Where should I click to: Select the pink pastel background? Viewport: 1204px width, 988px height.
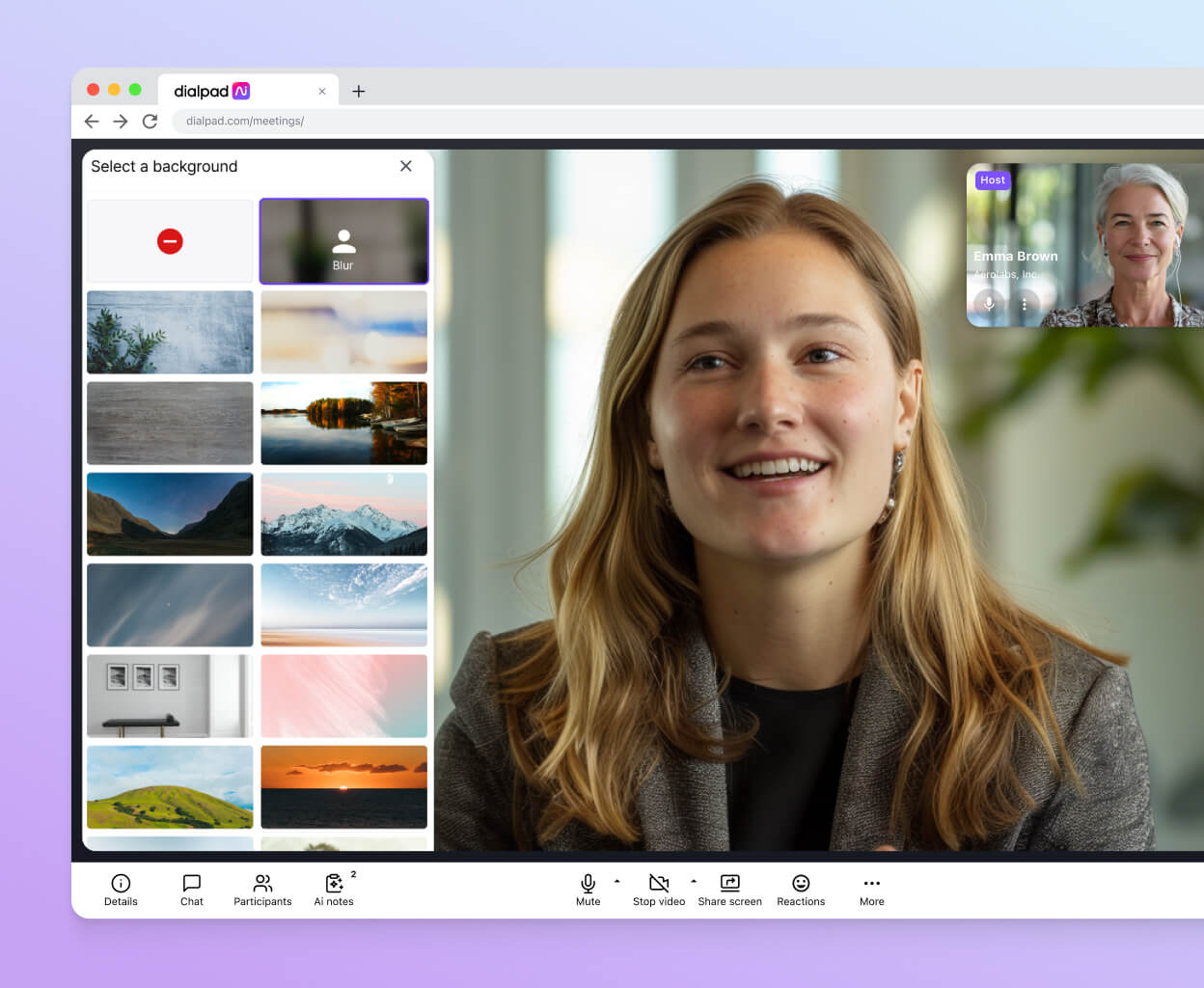point(343,696)
